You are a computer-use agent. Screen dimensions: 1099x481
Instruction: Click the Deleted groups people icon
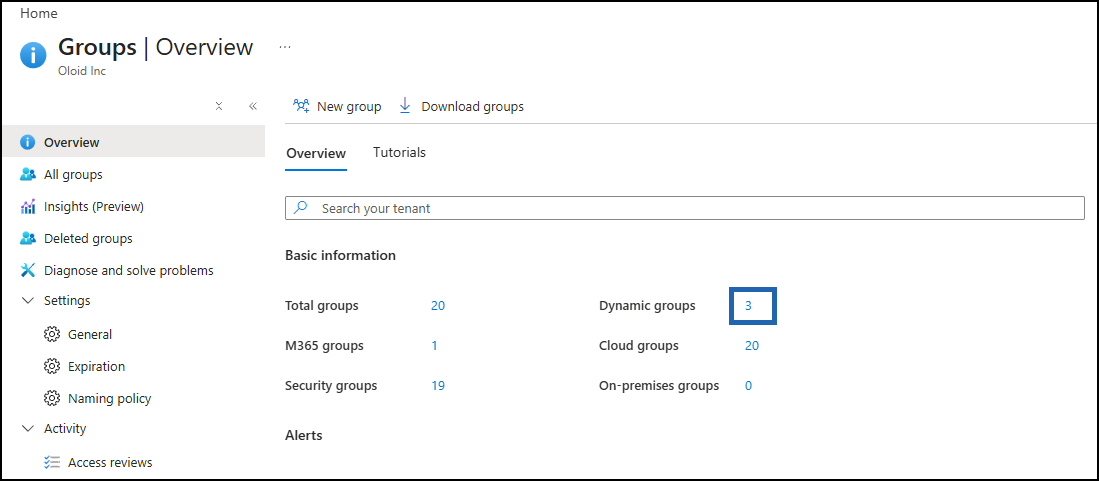(27, 238)
